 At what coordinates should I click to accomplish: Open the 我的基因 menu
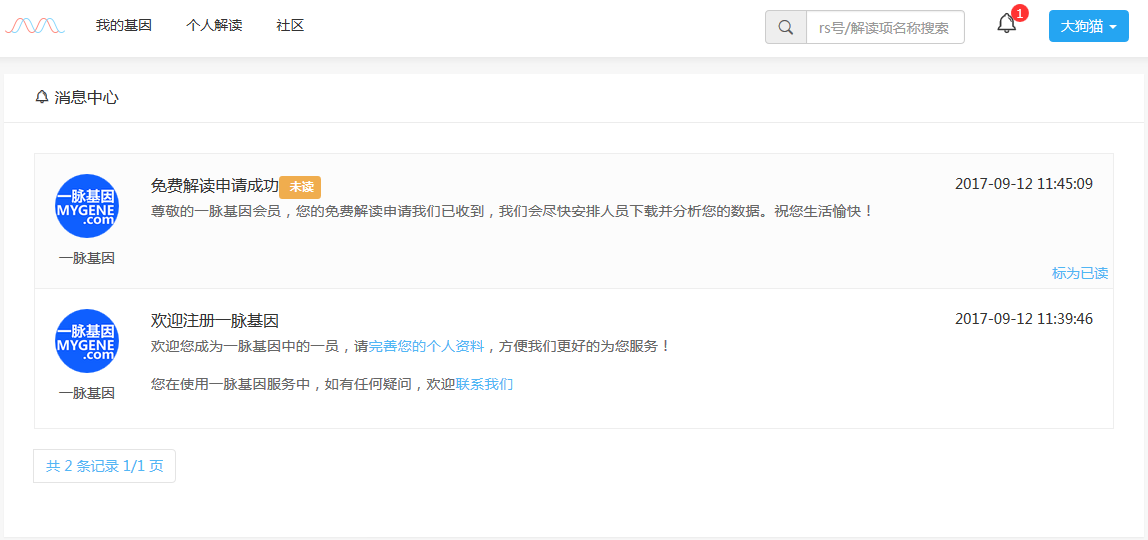coord(124,26)
